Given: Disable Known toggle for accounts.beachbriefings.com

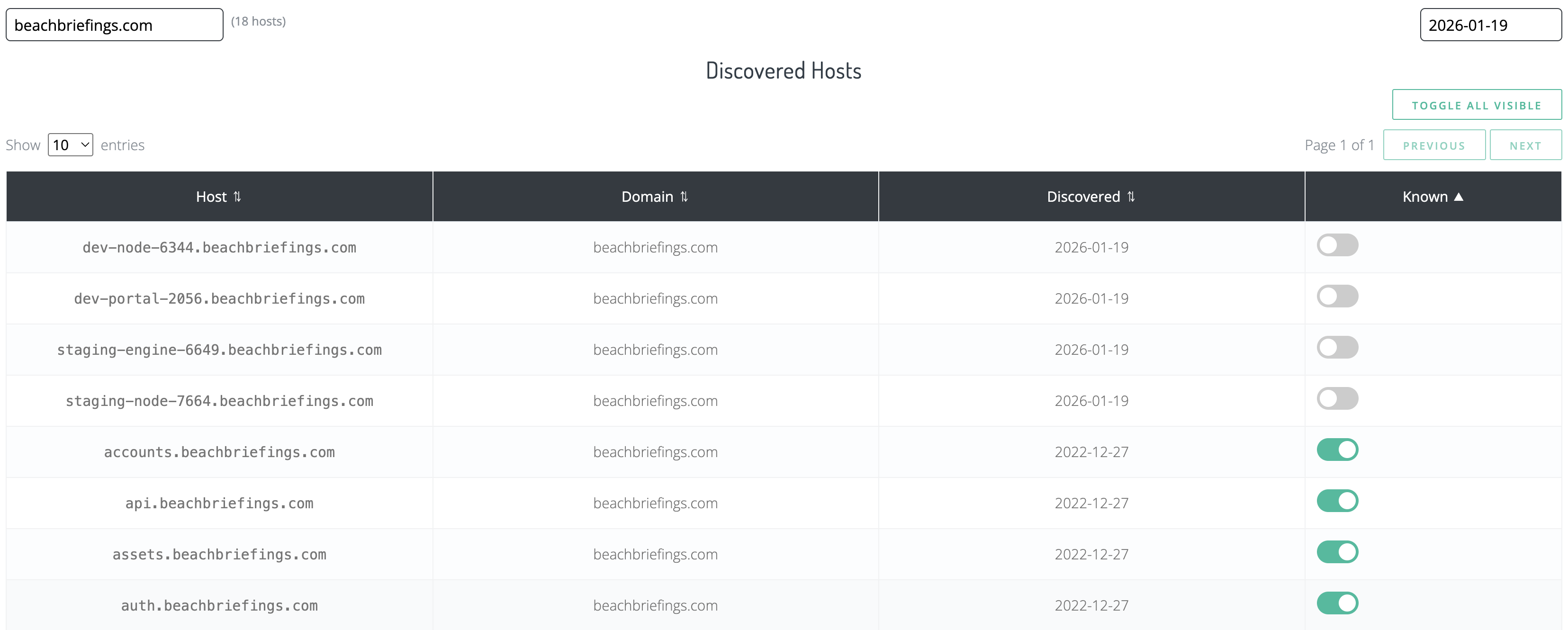Looking at the screenshot, I should [1337, 450].
